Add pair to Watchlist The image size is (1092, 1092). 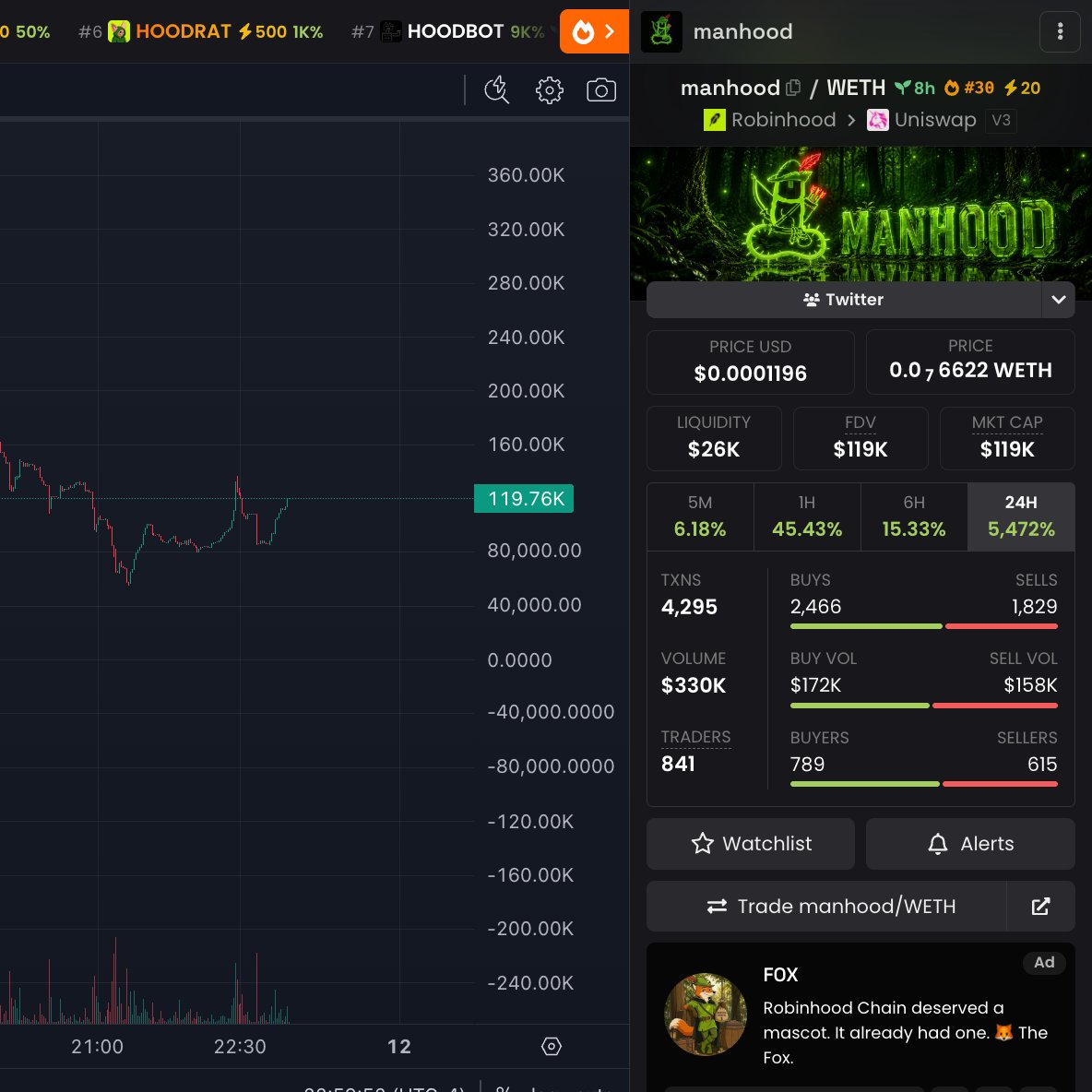tap(751, 843)
